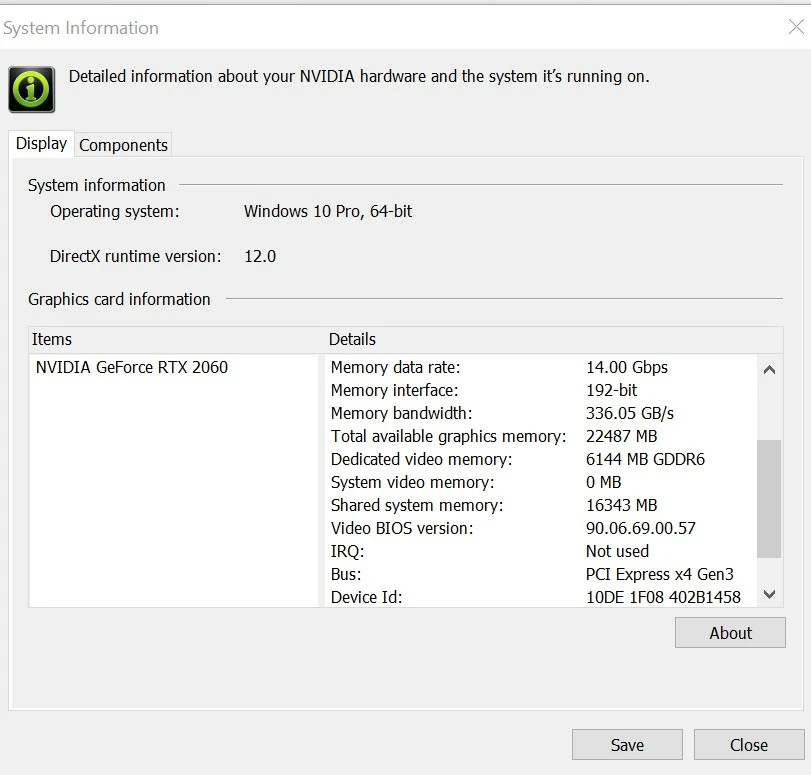This screenshot has width=811, height=775.
Task: Click the 0 MB system video memory value
Action: pos(603,482)
